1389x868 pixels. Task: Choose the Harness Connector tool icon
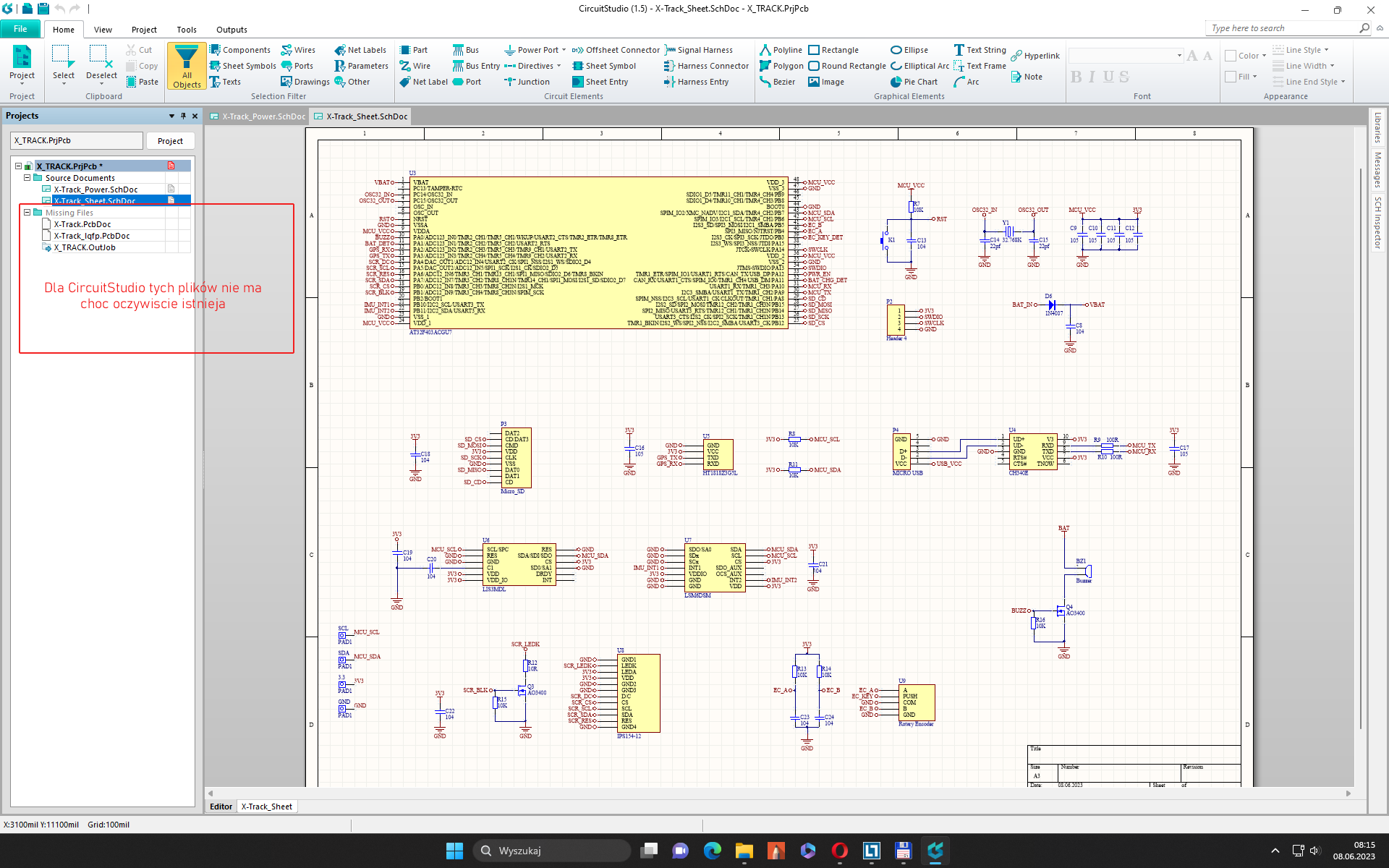669,66
